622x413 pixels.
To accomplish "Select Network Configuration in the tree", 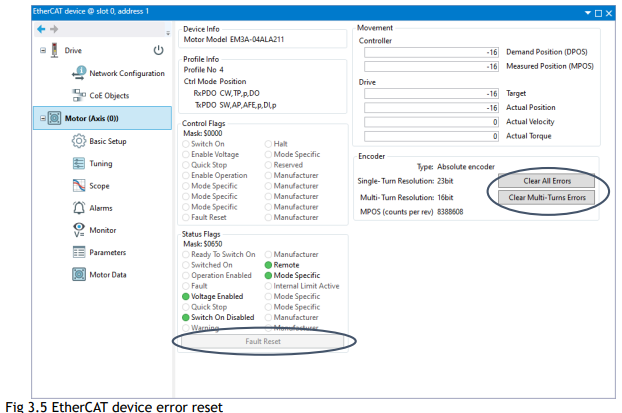I will coord(127,73).
